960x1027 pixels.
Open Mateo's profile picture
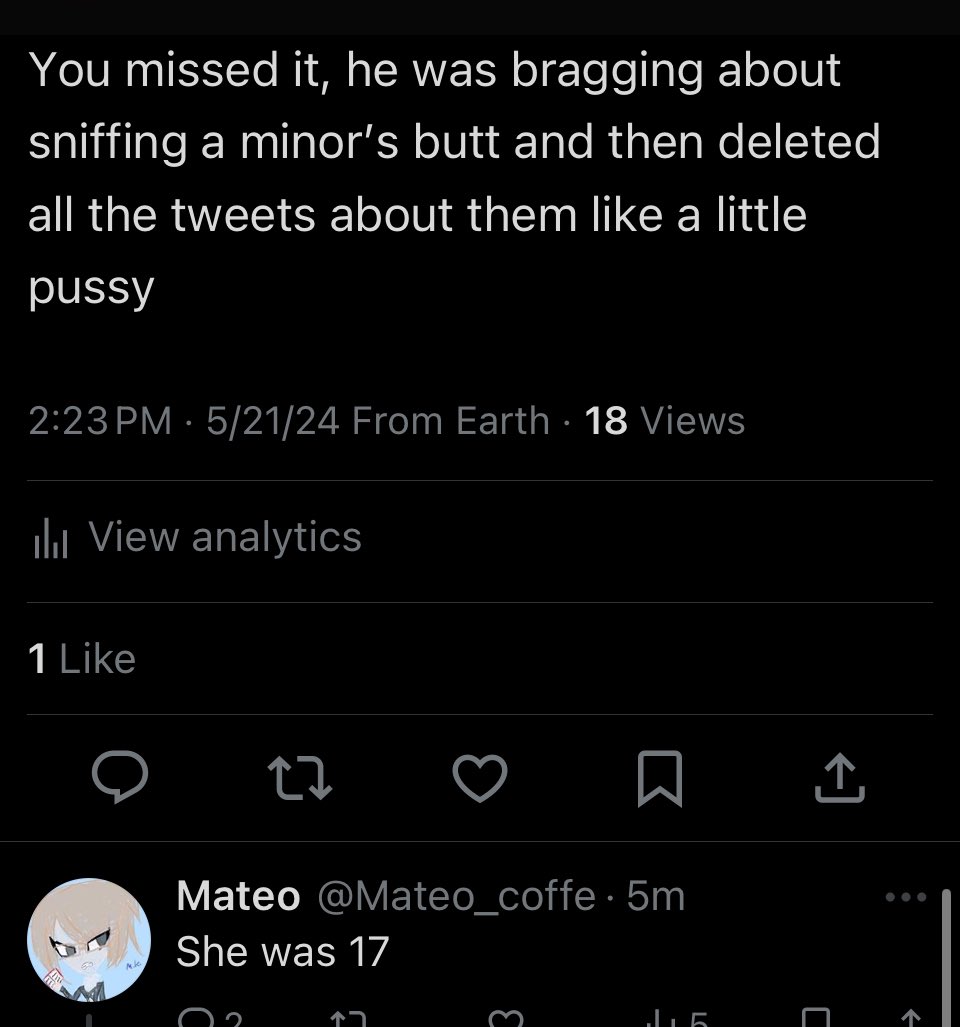point(88,940)
